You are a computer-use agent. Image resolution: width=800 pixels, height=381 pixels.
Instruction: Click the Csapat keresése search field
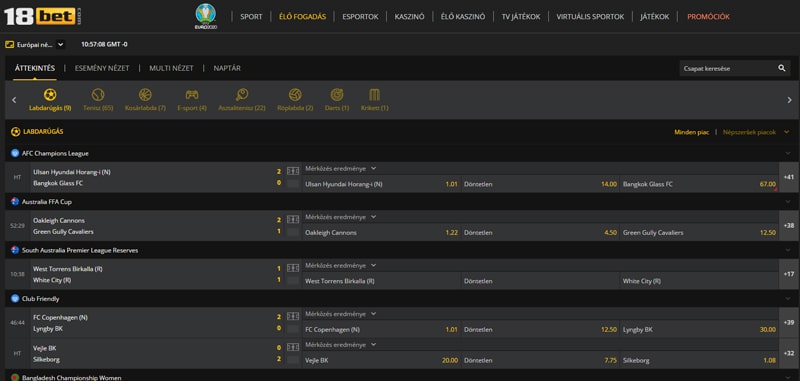tap(727, 68)
